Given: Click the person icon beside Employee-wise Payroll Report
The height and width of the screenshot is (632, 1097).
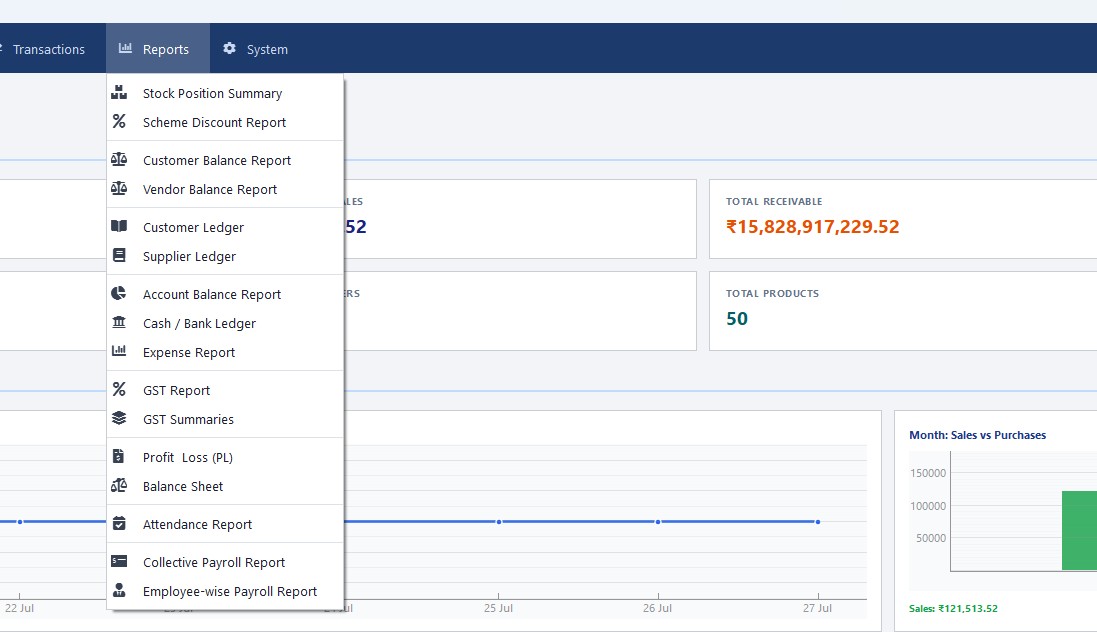Looking at the screenshot, I should point(119,590).
